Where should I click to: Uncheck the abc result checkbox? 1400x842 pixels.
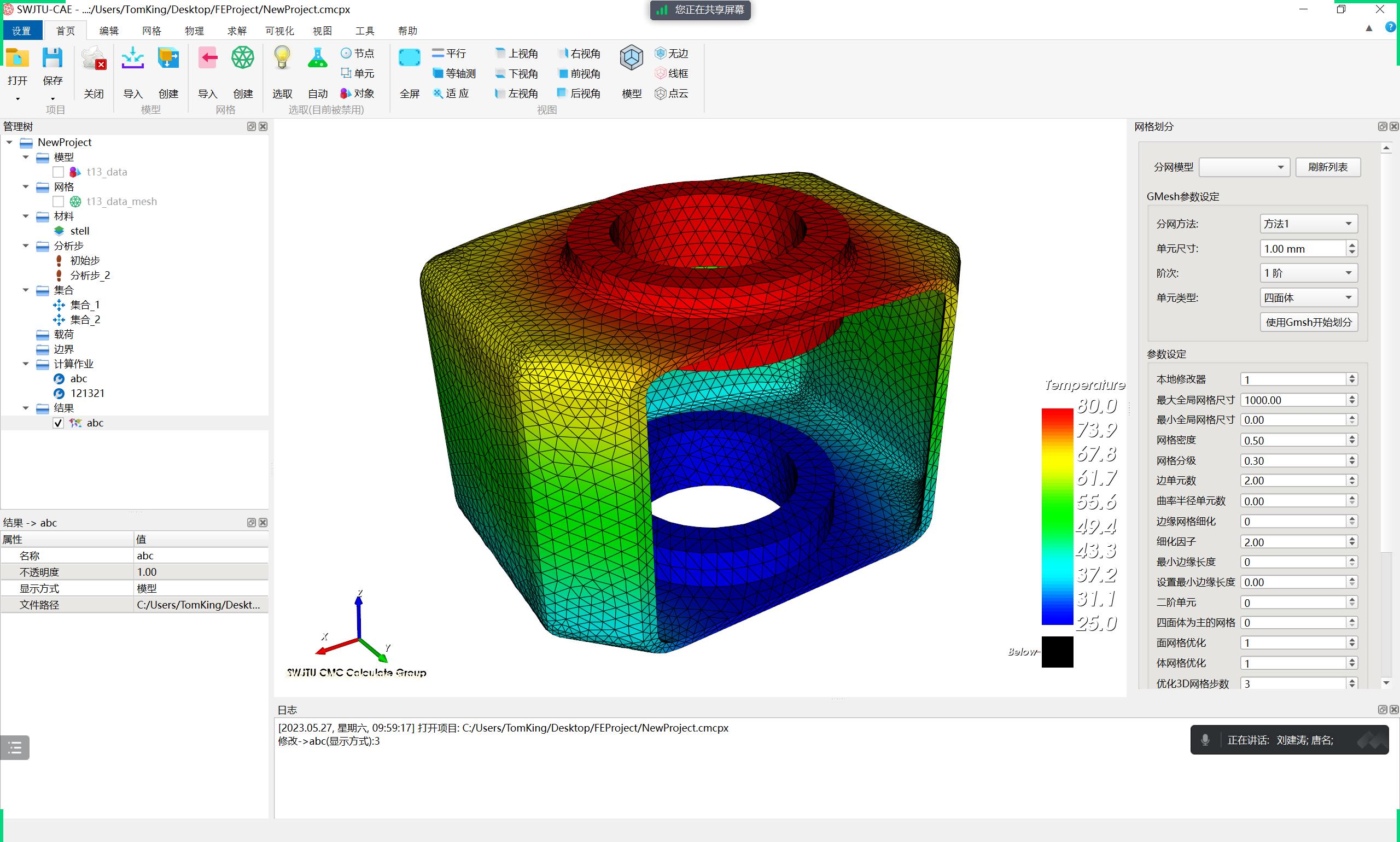point(58,423)
